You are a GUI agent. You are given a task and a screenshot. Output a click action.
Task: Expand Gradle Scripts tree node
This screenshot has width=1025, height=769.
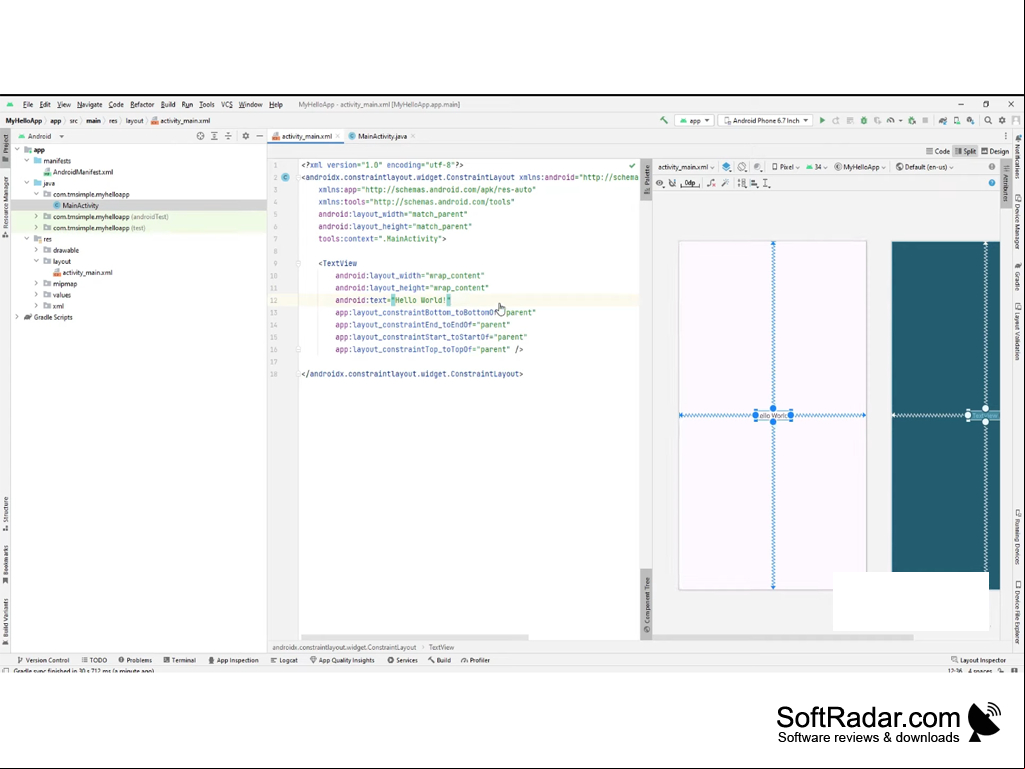17,317
